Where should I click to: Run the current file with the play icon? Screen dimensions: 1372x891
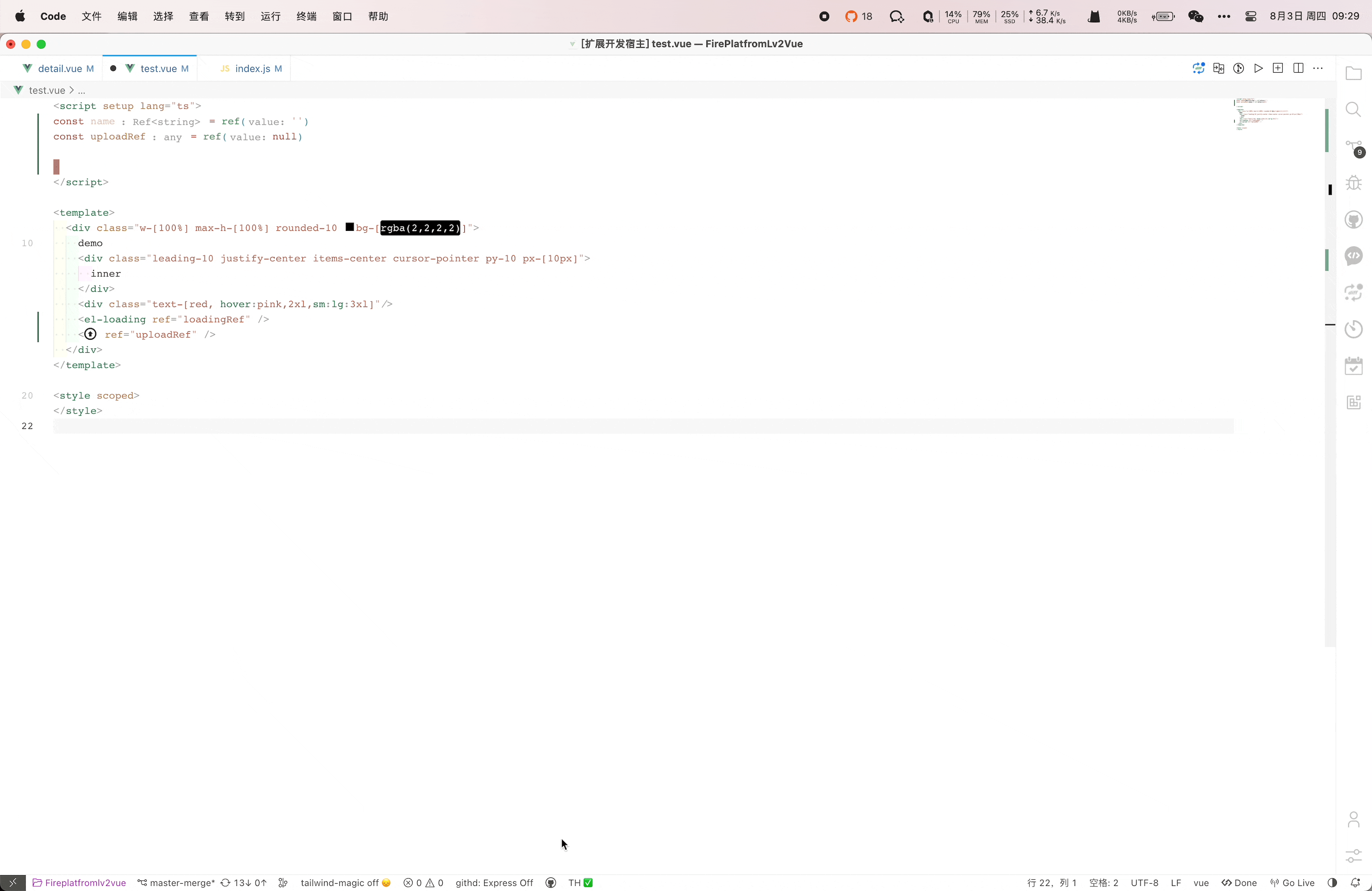pos(1259,68)
